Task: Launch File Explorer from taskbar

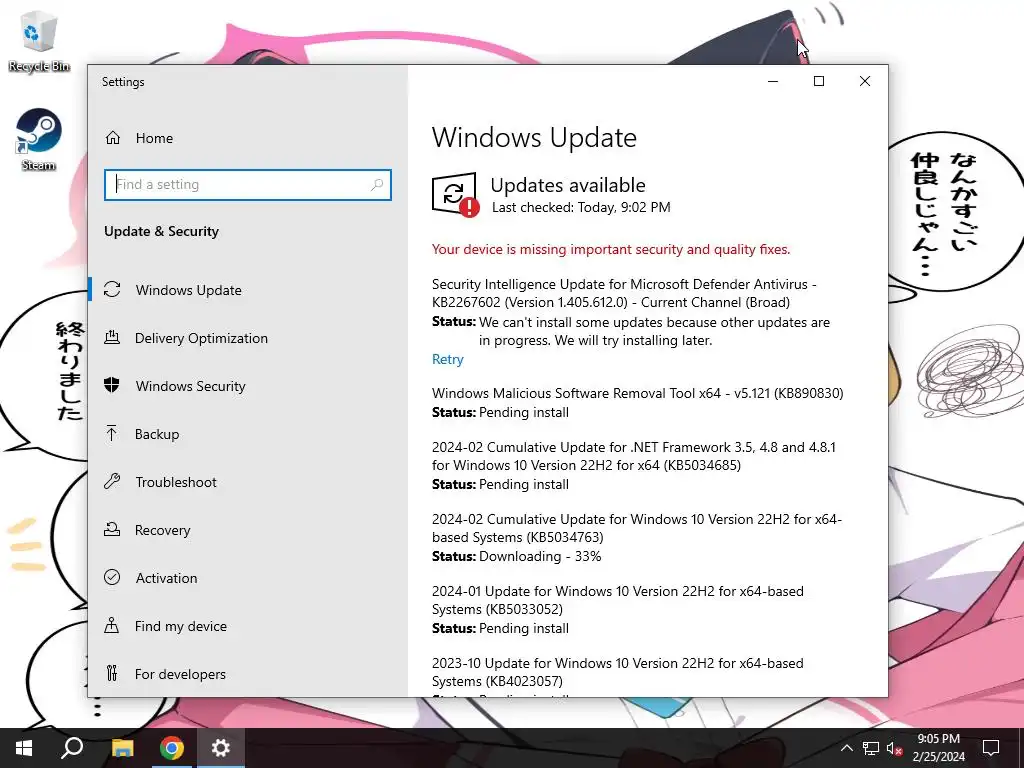Action: [x=122, y=748]
